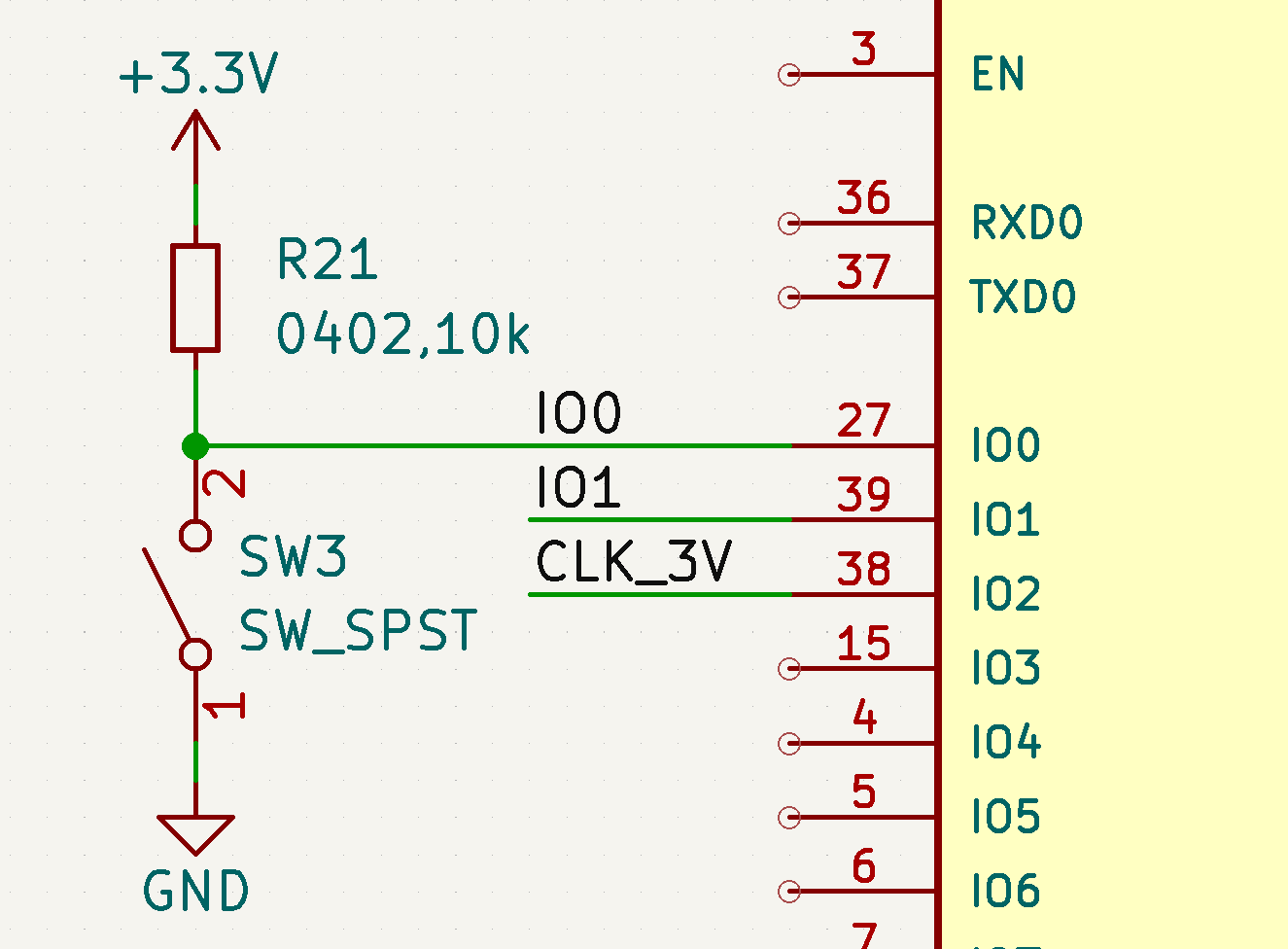The image size is (1288, 949).
Task: Select pin number 15 label
Action: tap(863, 644)
